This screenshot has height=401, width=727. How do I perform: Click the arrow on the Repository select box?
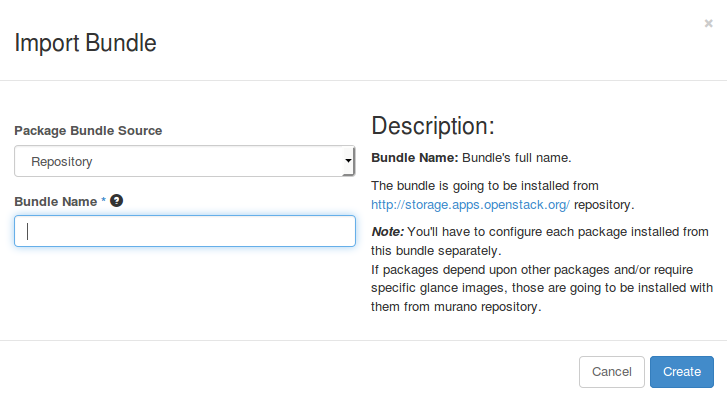[x=347, y=160]
